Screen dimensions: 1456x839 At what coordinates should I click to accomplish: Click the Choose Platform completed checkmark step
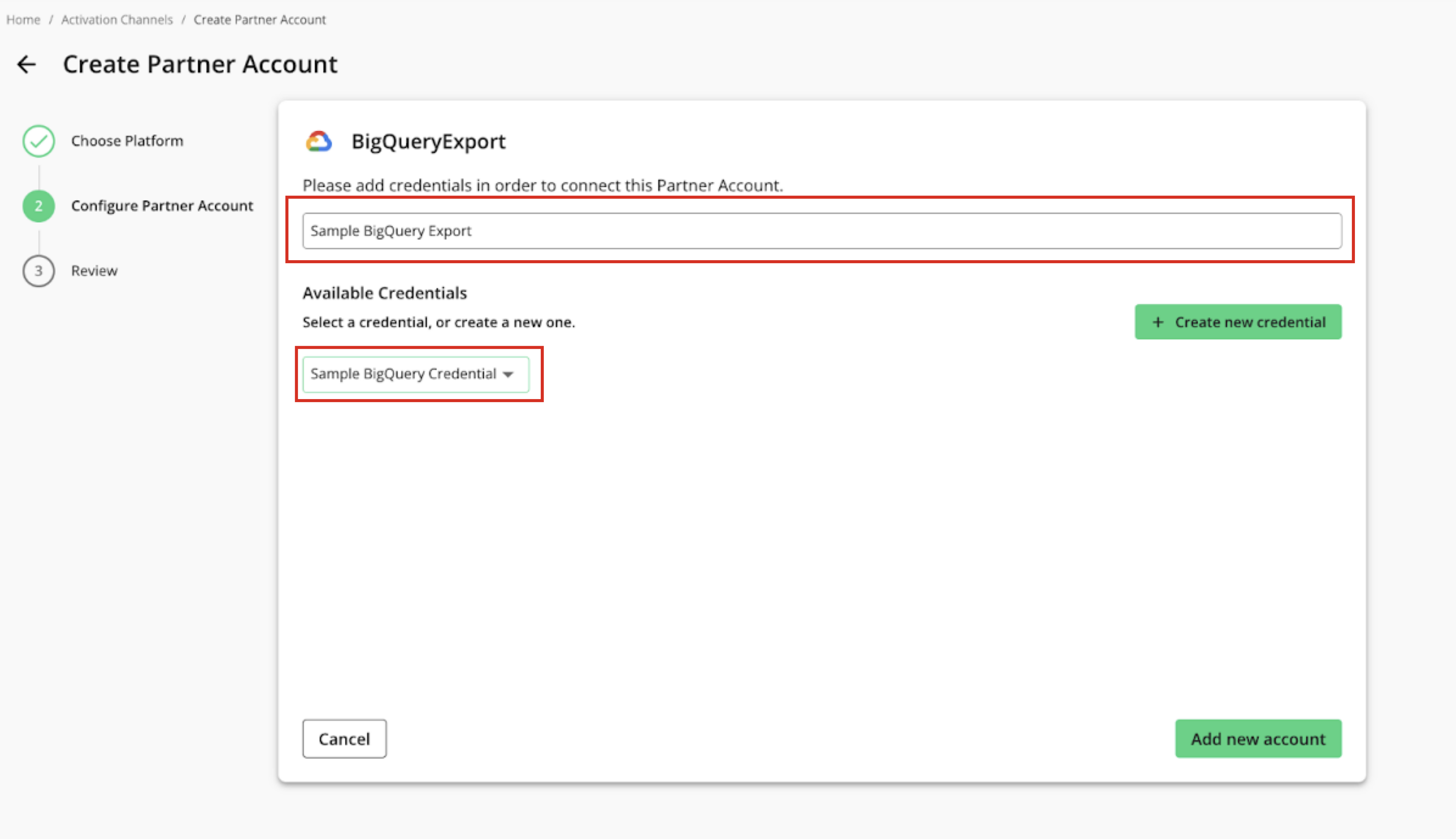pyautogui.click(x=39, y=141)
